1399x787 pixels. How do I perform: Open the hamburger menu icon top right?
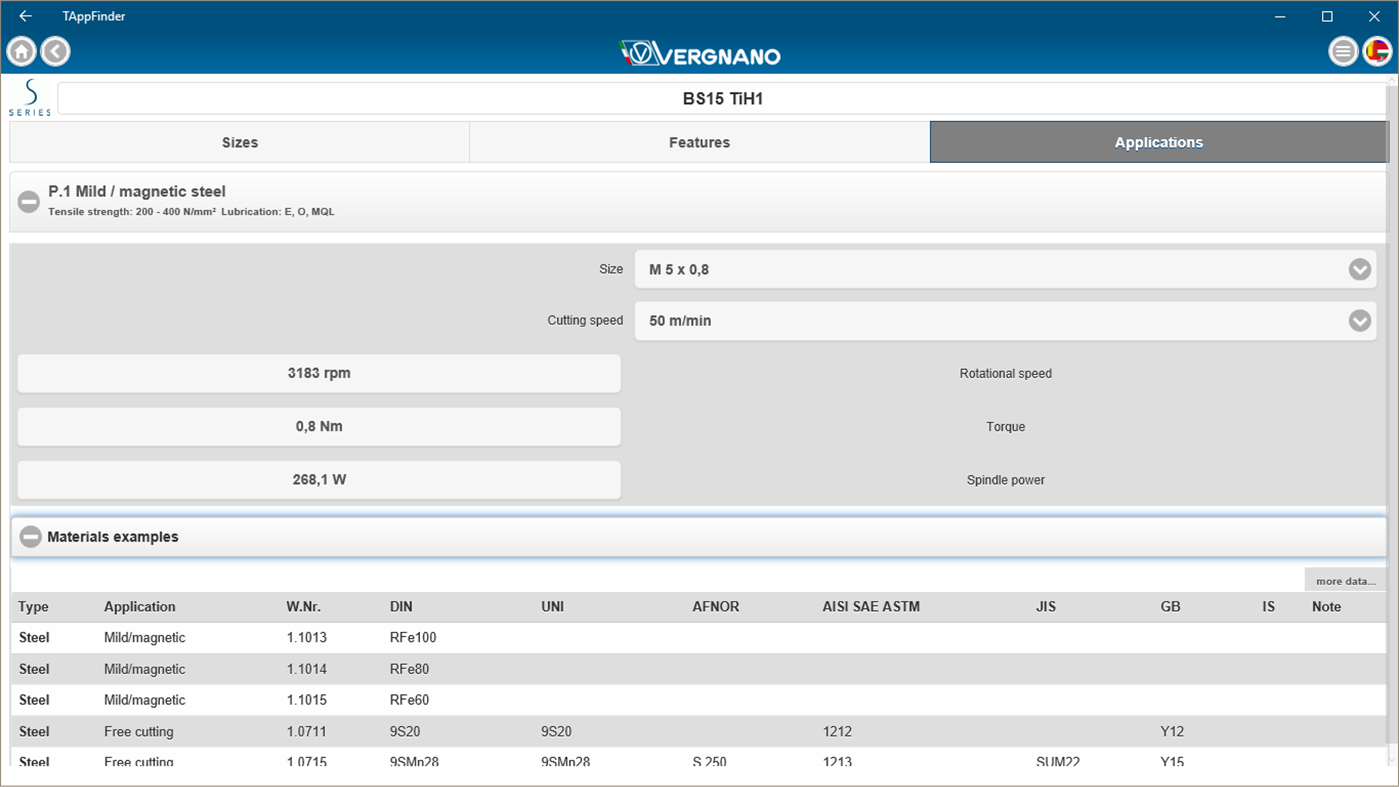(1343, 50)
